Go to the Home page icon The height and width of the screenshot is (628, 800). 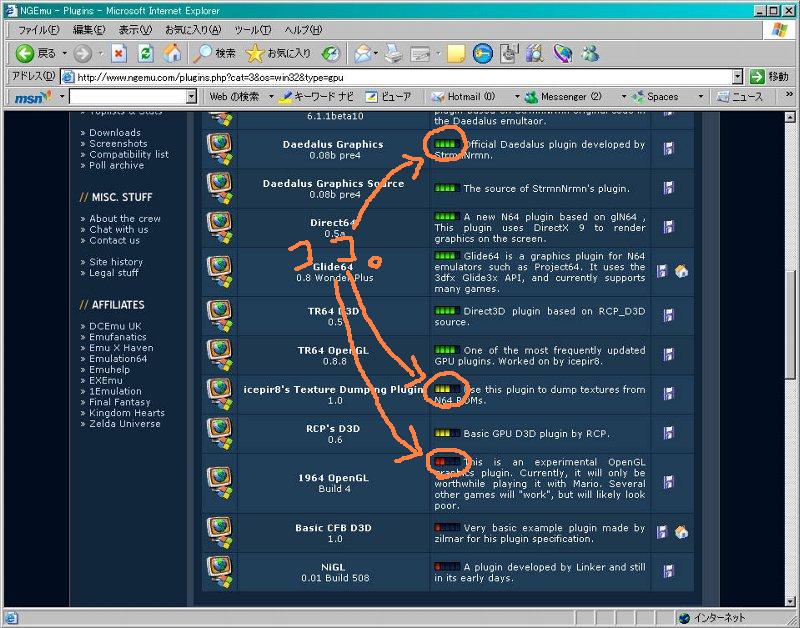[172, 53]
